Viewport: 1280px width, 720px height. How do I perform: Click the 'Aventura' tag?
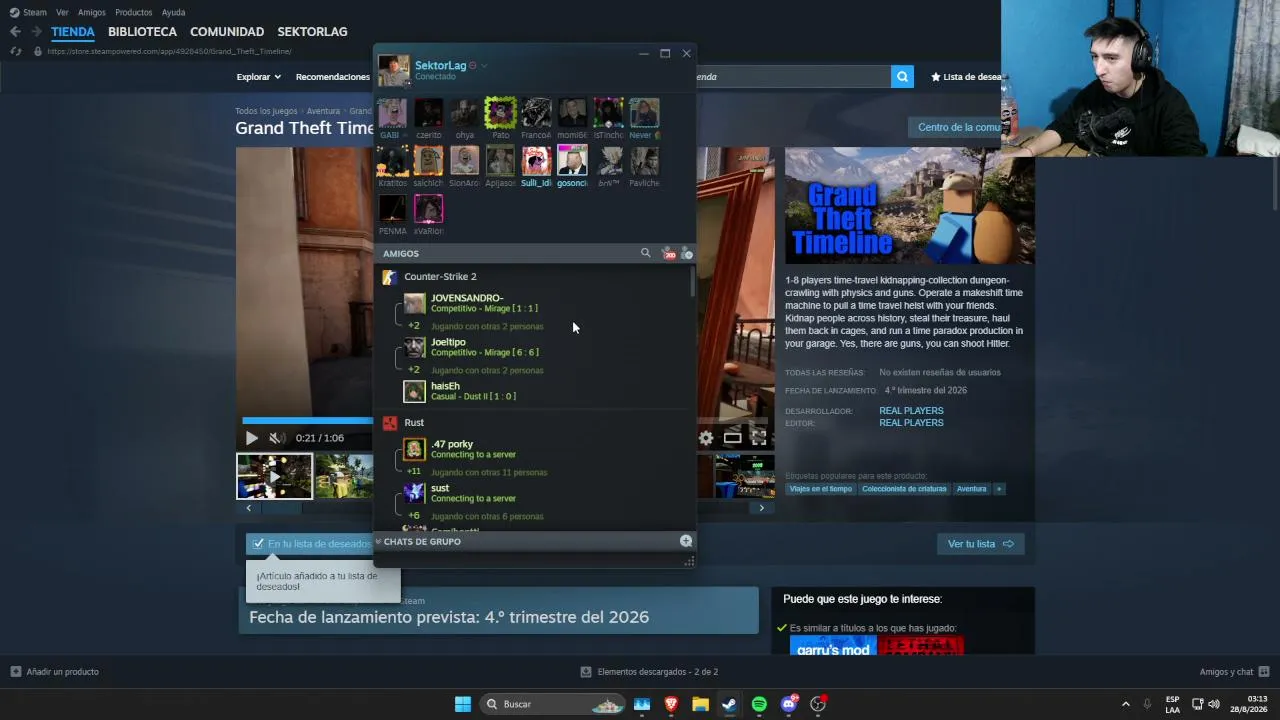[x=971, y=489]
